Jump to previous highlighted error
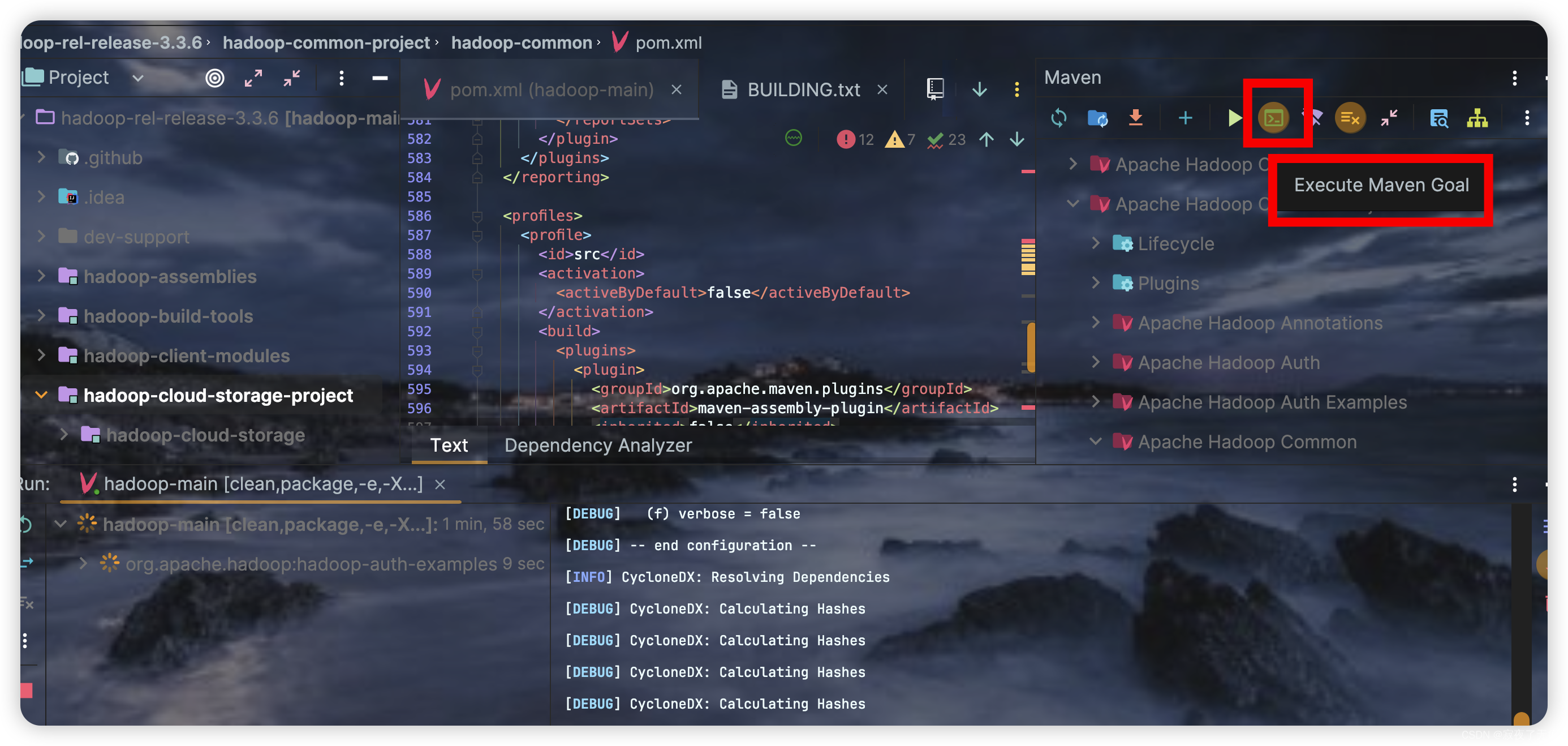1568x746 pixels. click(987, 139)
